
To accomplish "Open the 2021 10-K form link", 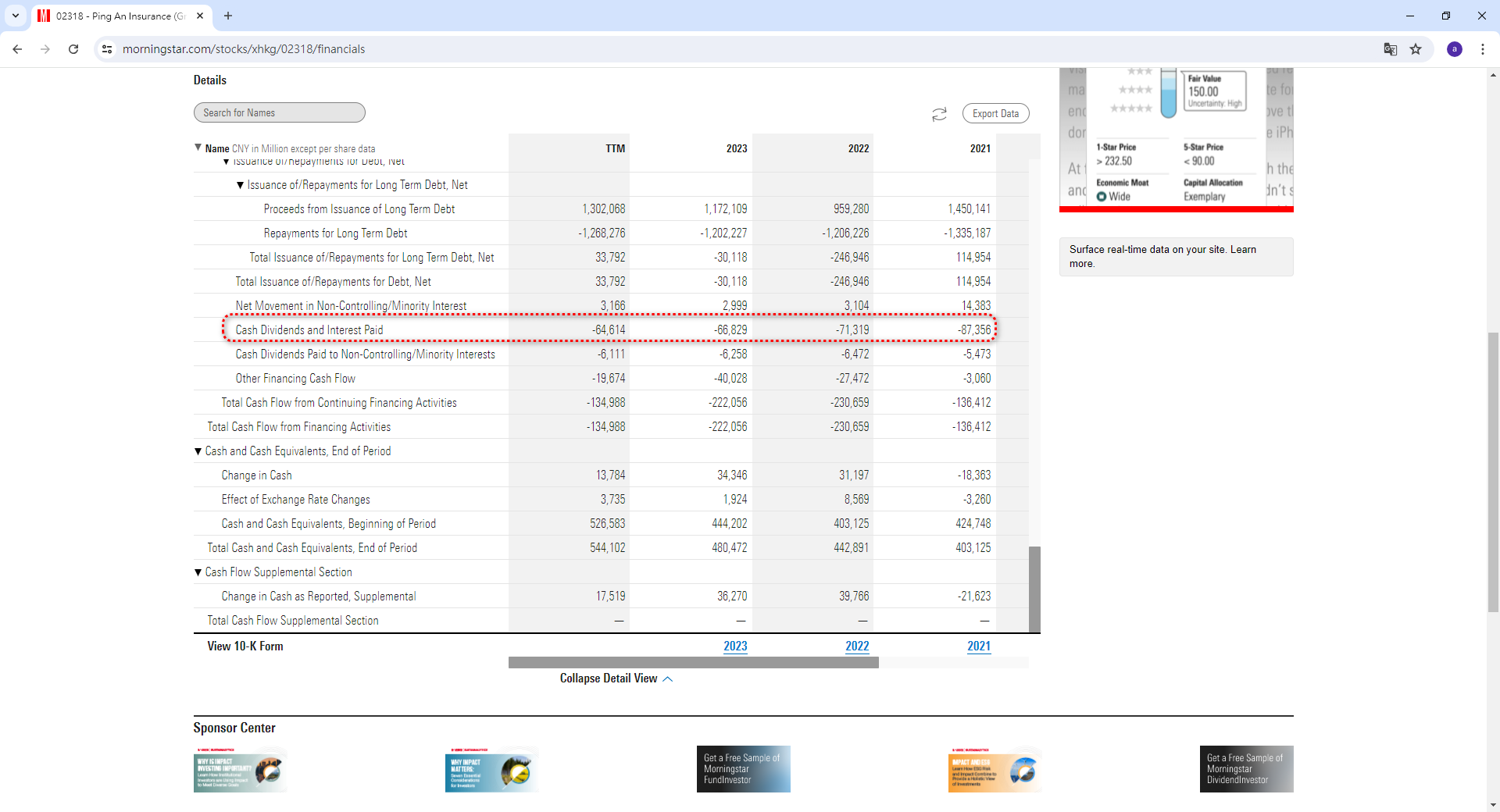I will (979, 646).
